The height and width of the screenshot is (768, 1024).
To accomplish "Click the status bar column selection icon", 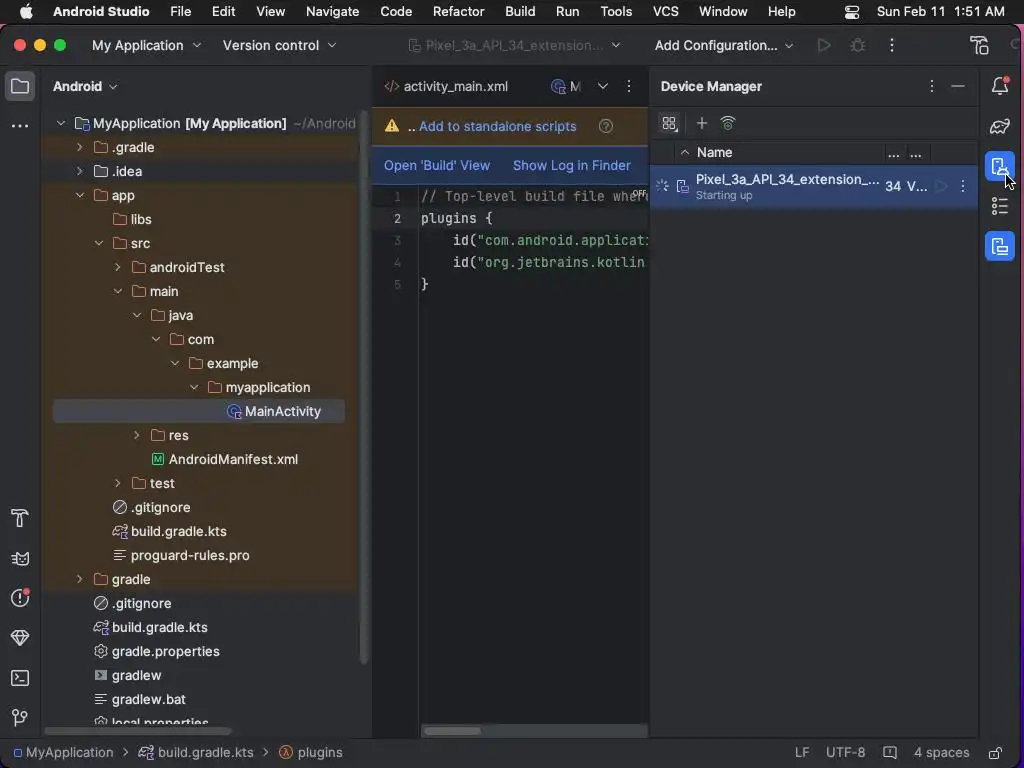I will click(889, 752).
